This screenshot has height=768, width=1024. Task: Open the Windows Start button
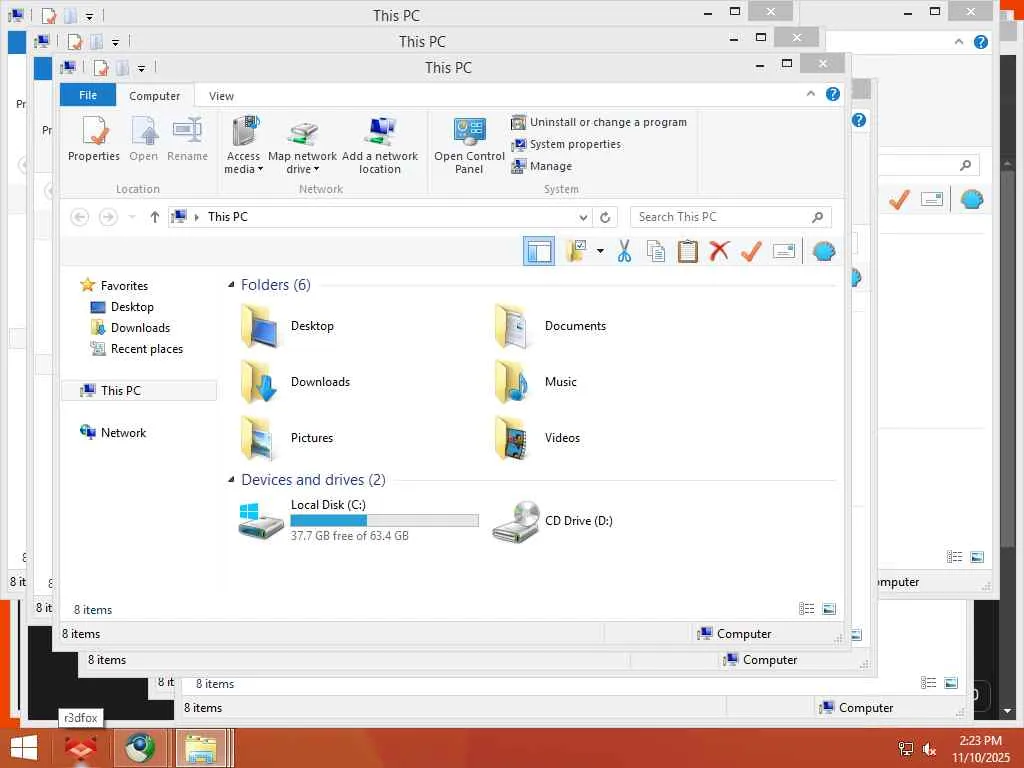click(24, 748)
